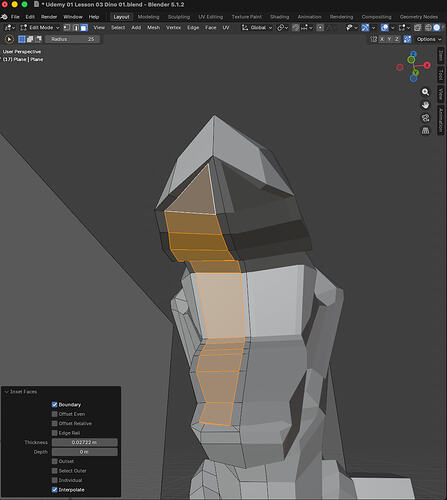Click the pan view hand icon
Image resolution: width=447 pixels, height=500 pixels.
[x=425, y=105]
